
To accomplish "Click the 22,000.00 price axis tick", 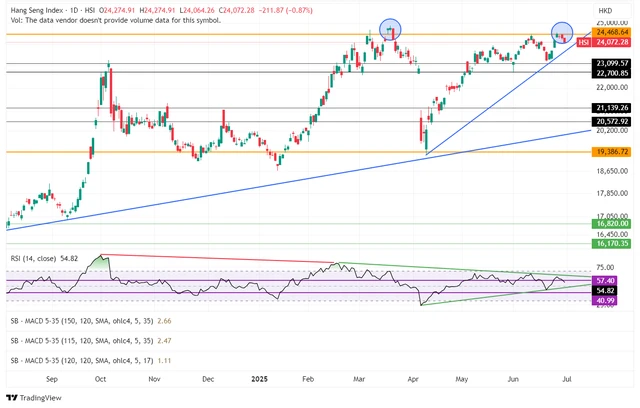I will coord(612,87).
